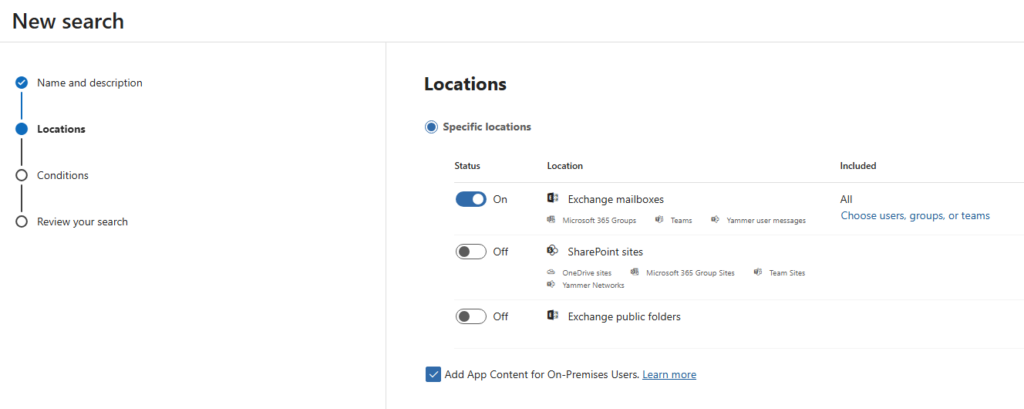Click the Included column header
Viewport: 1024px width, 409px height.
click(858, 166)
